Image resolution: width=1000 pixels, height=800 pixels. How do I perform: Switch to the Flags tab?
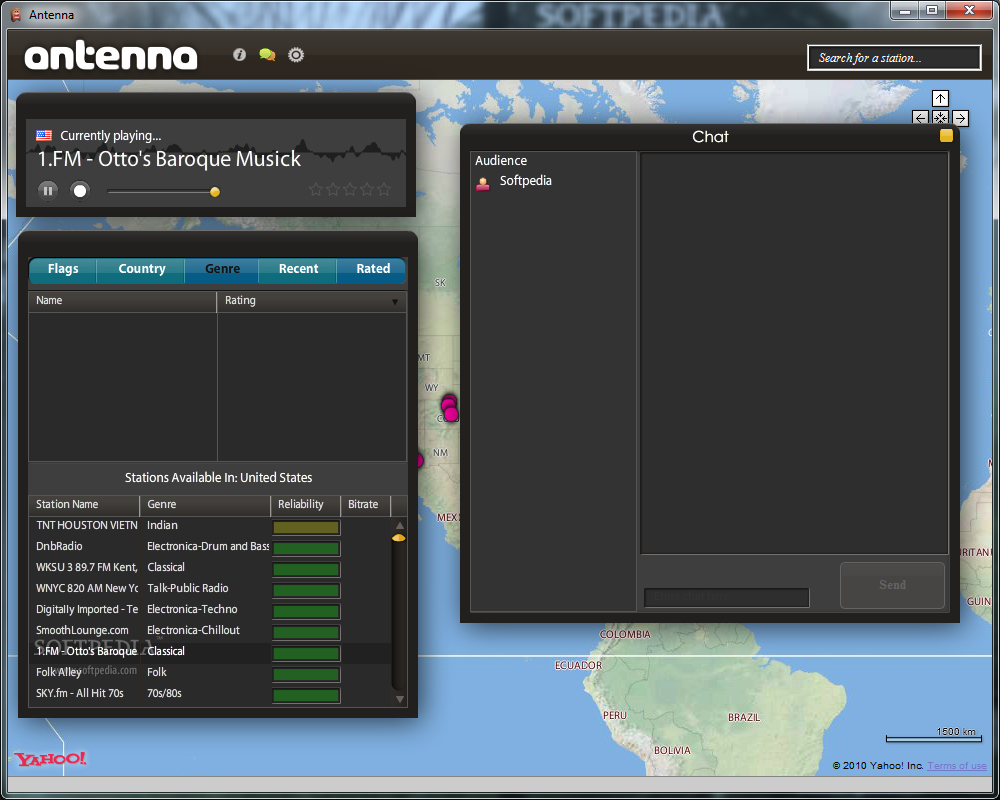point(62,269)
